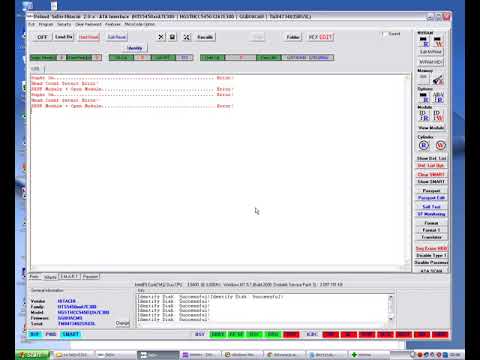Open the Clear Password menu
The image size is (480, 360).
pyautogui.click(x=88, y=24)
